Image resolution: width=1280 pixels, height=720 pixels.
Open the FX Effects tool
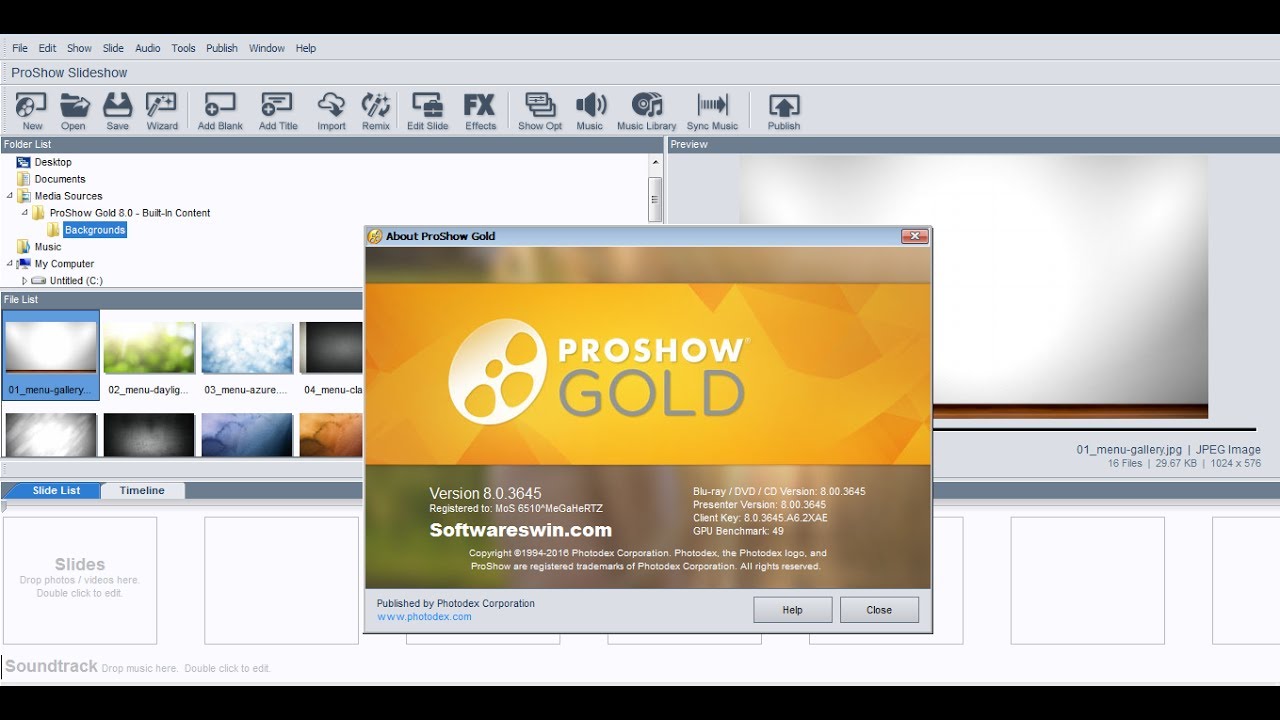click(480, 111)
